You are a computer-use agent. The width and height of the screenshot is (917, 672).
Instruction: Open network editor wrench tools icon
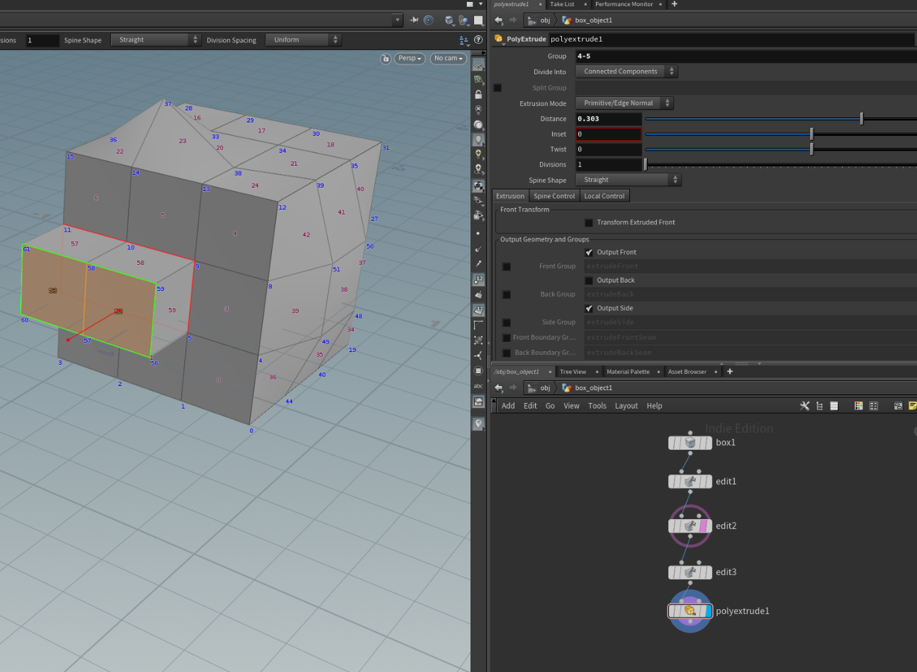pos(805,406)
